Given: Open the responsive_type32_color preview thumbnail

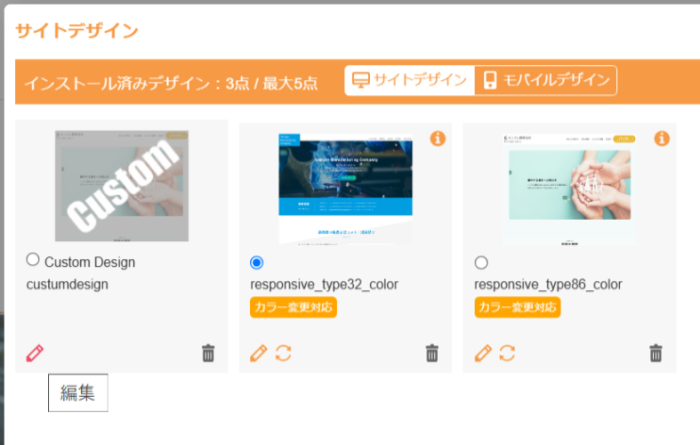Looking at the screenshot, I should pos(346,189).
